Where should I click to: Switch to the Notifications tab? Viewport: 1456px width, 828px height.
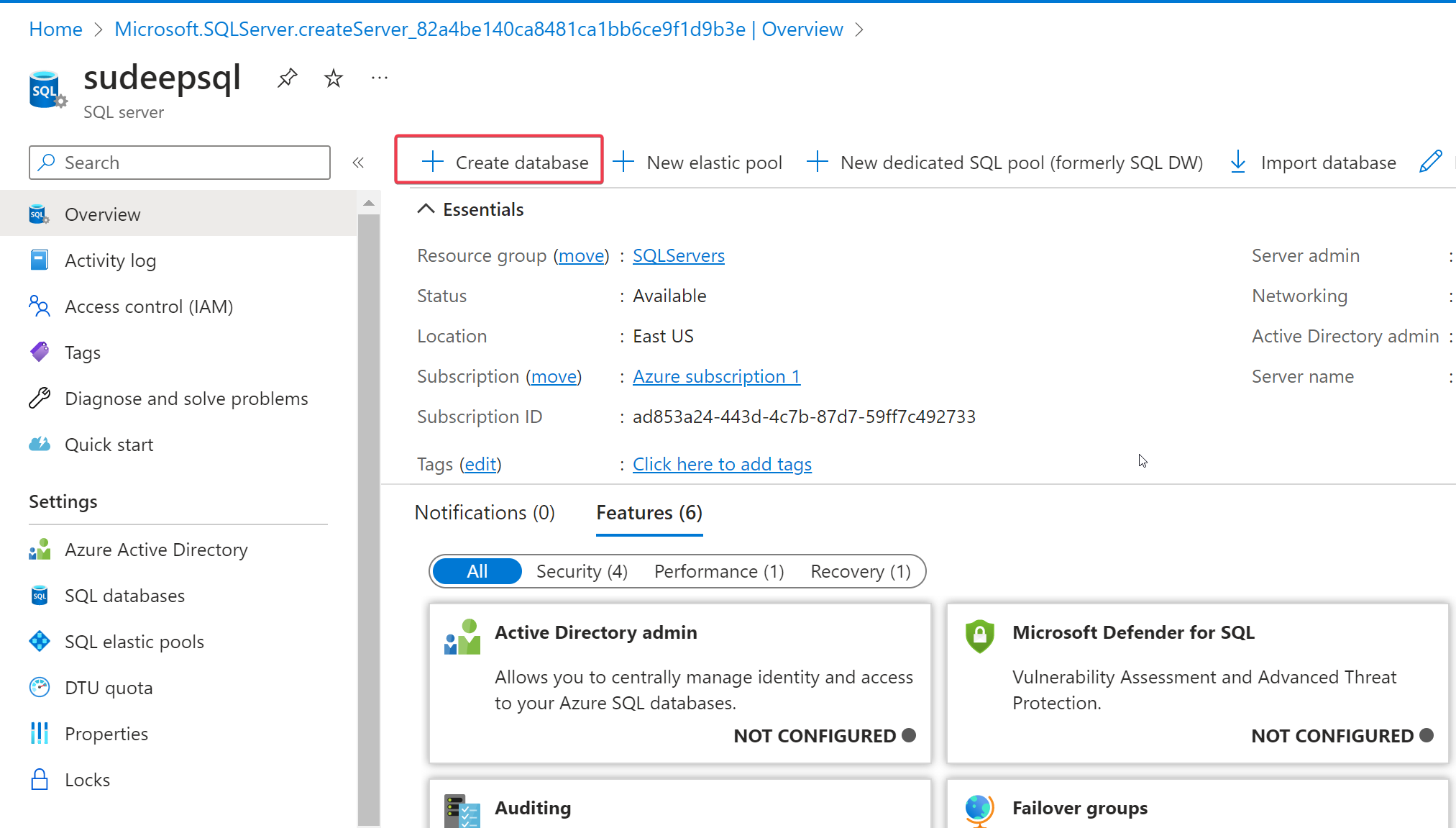pyautogui.click(x=484, y=512)
